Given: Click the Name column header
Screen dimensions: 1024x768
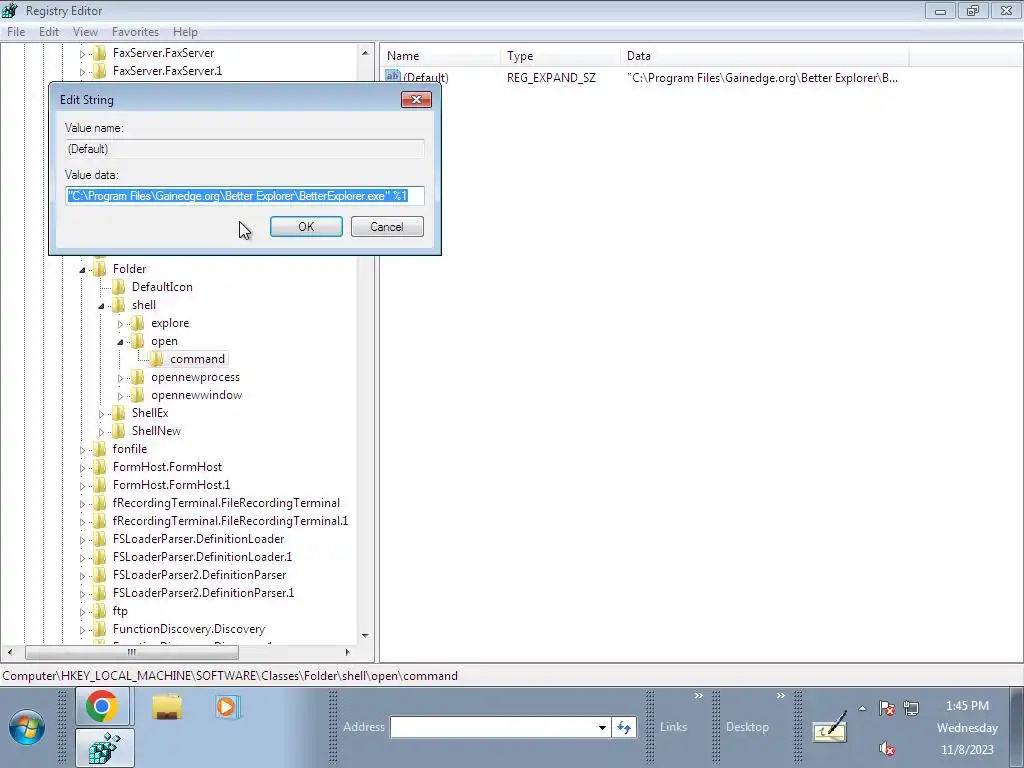Looking at the screenshot, I should coord(440,56).
